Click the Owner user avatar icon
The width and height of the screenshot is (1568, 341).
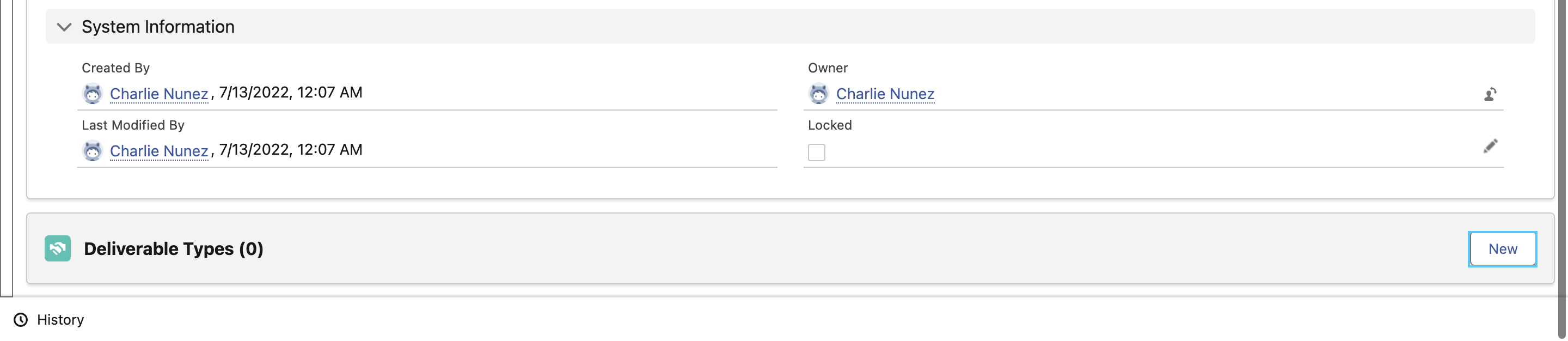pos(819,94)
